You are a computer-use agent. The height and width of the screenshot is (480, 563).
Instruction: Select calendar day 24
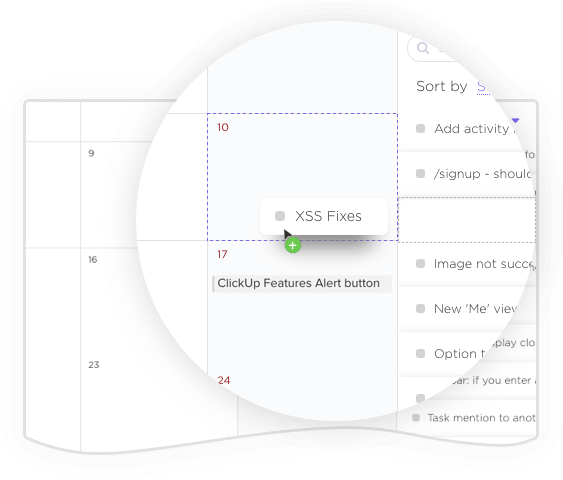click(224, 380)
